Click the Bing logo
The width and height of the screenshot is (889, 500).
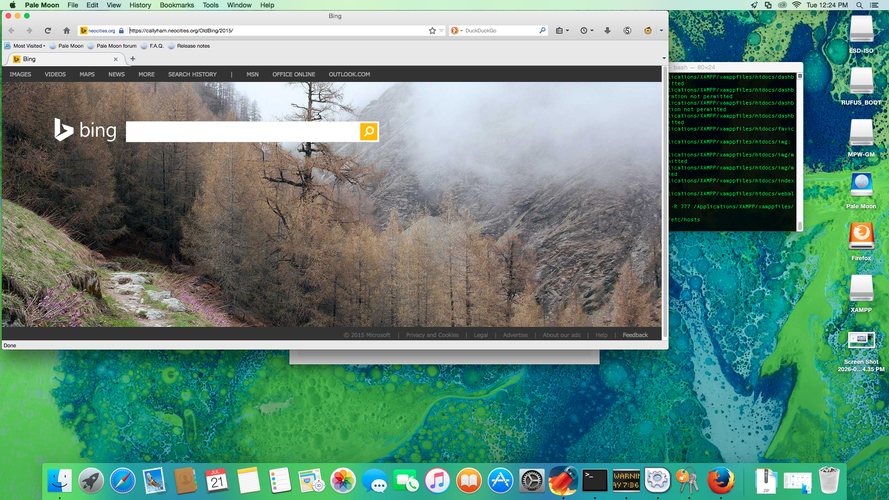(x=85, y=130)
